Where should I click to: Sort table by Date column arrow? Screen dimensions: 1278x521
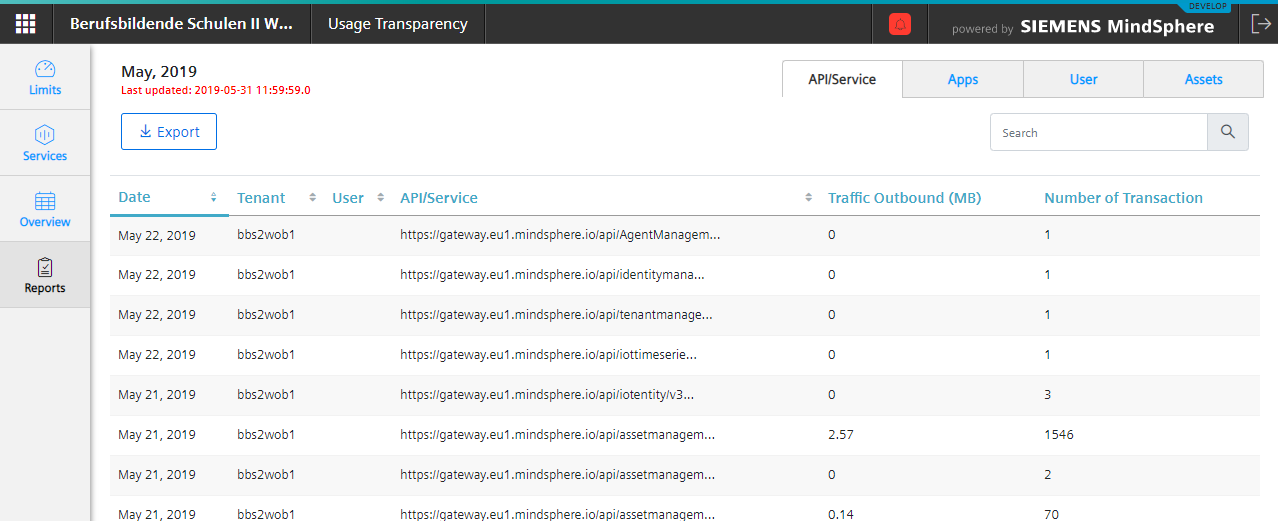coord(214,198)
